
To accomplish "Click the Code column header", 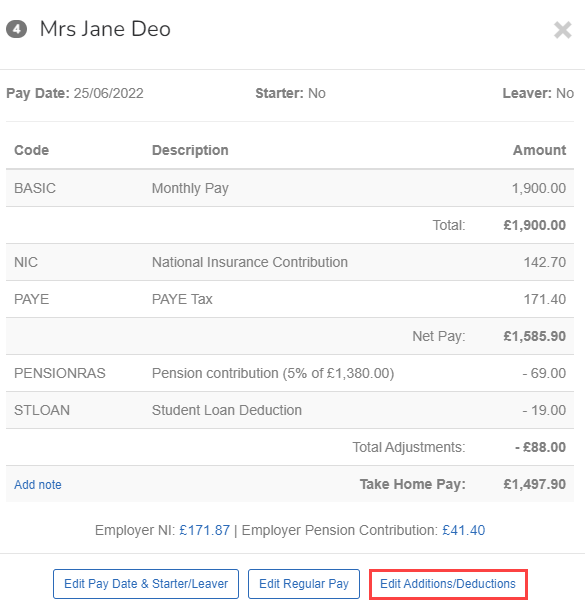I will [32, 150].
